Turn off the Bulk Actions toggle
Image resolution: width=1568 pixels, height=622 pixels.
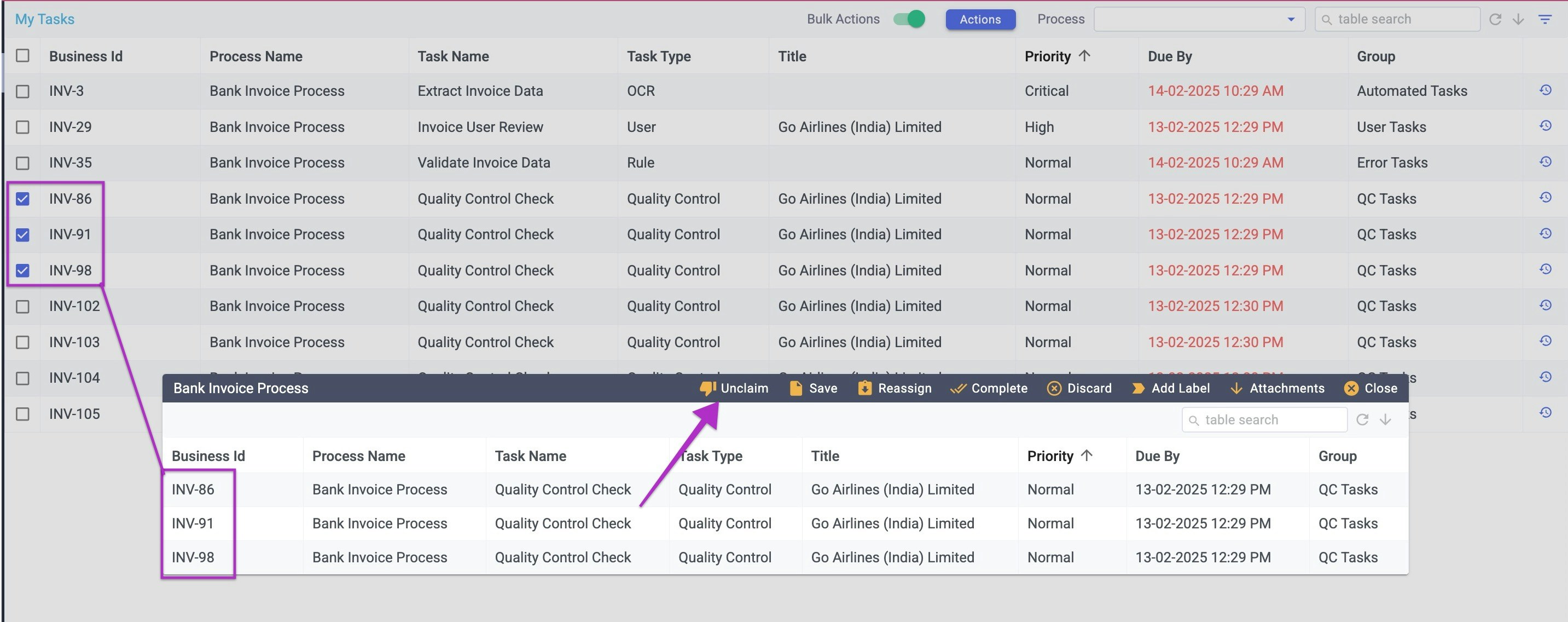tap(909, 19)
